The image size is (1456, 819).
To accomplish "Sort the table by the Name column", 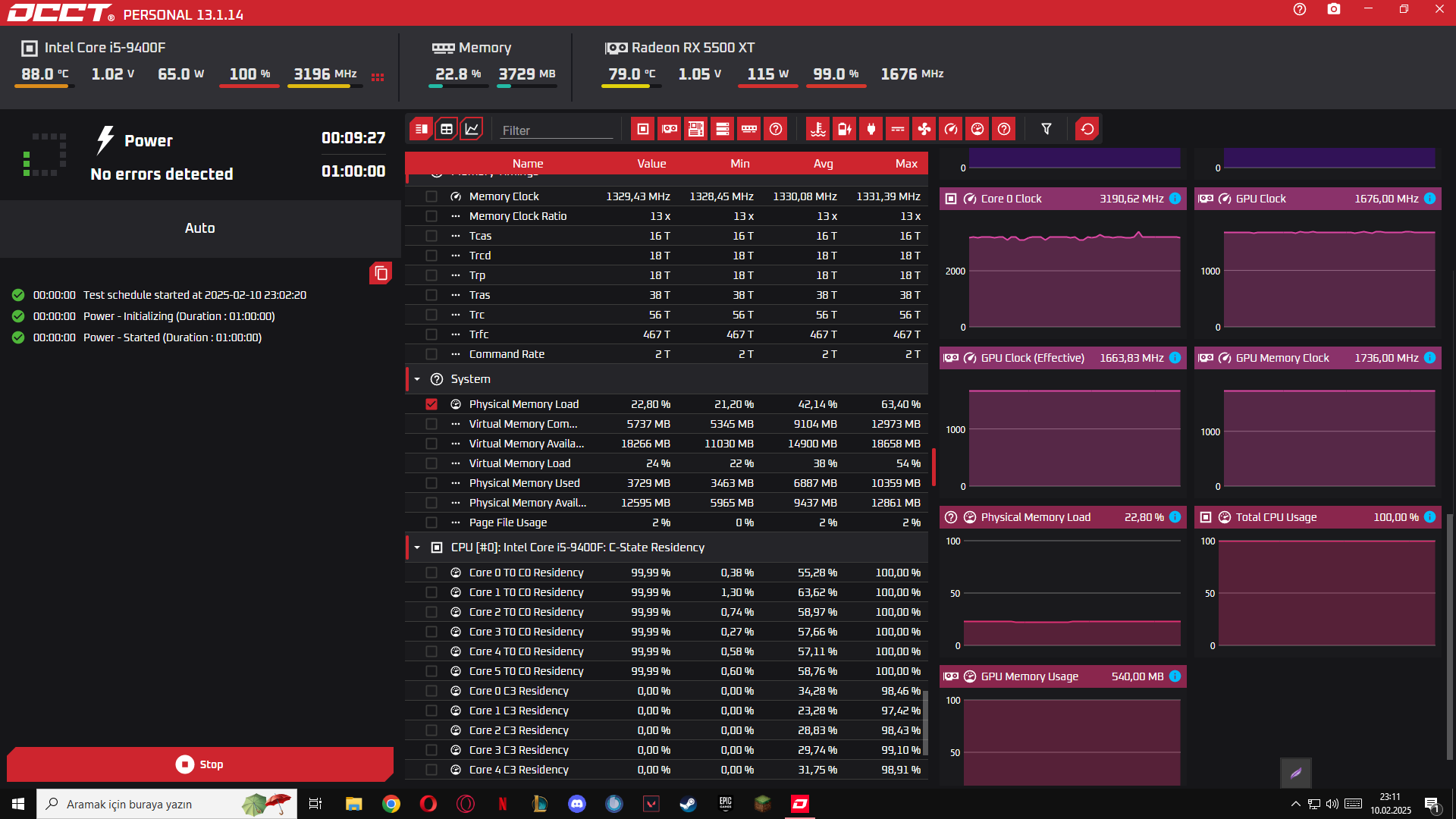I will coord(527,164).
